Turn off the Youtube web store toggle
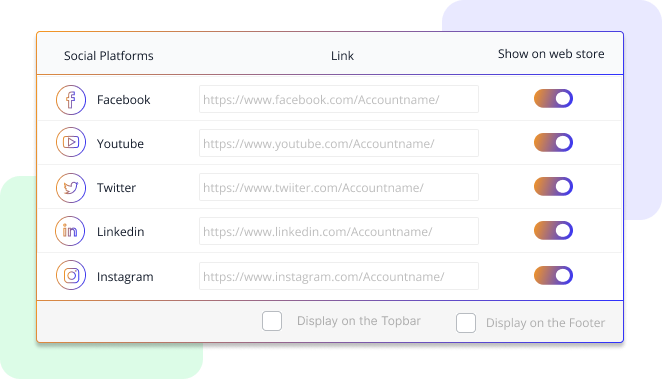 tap(553, 143)
